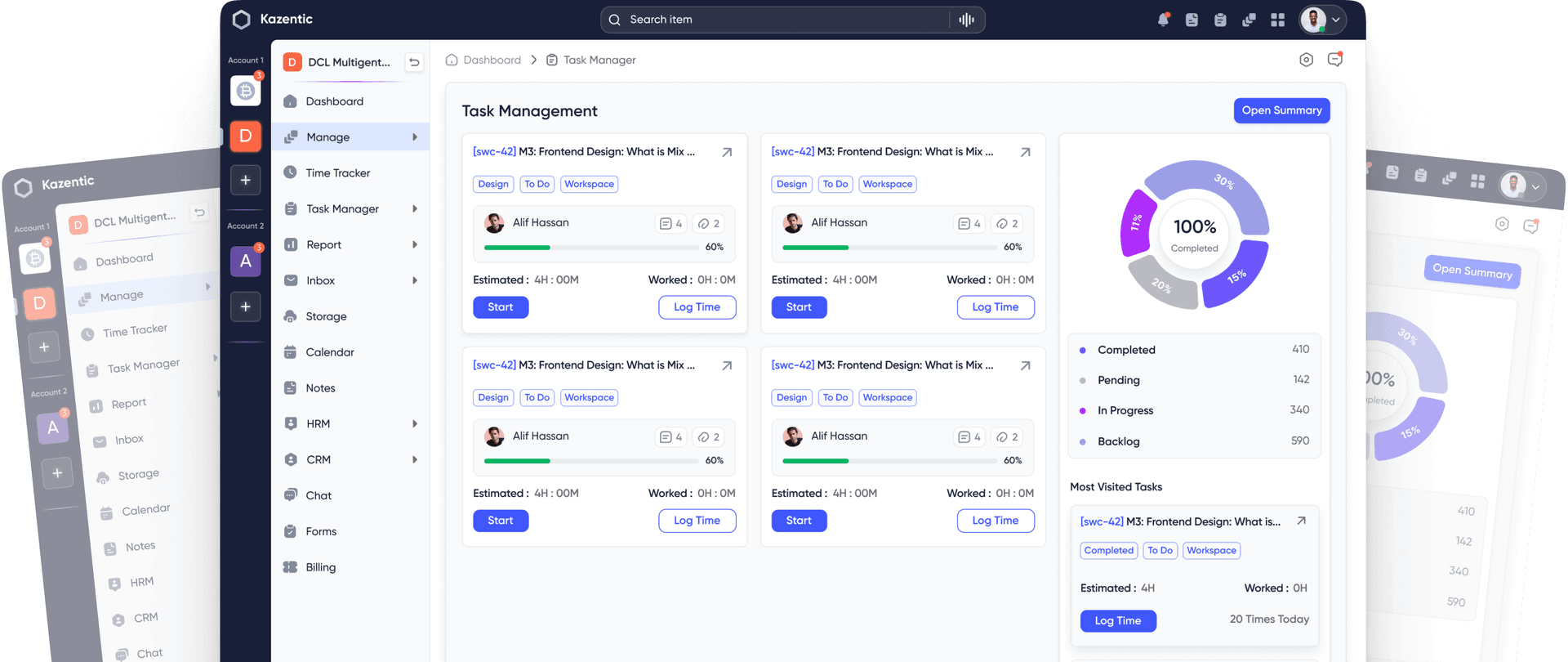Open the Most Visited task's arrow icon

[1301, 521]
